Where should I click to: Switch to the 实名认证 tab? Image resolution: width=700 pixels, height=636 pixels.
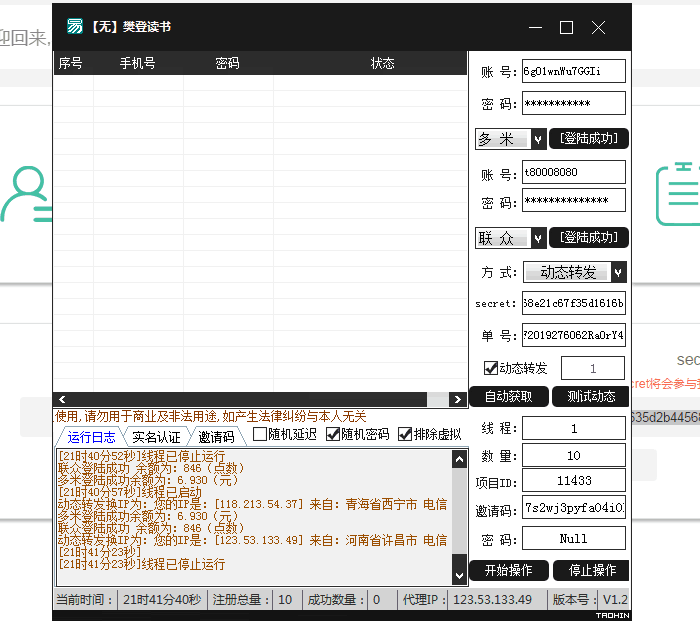156,437
